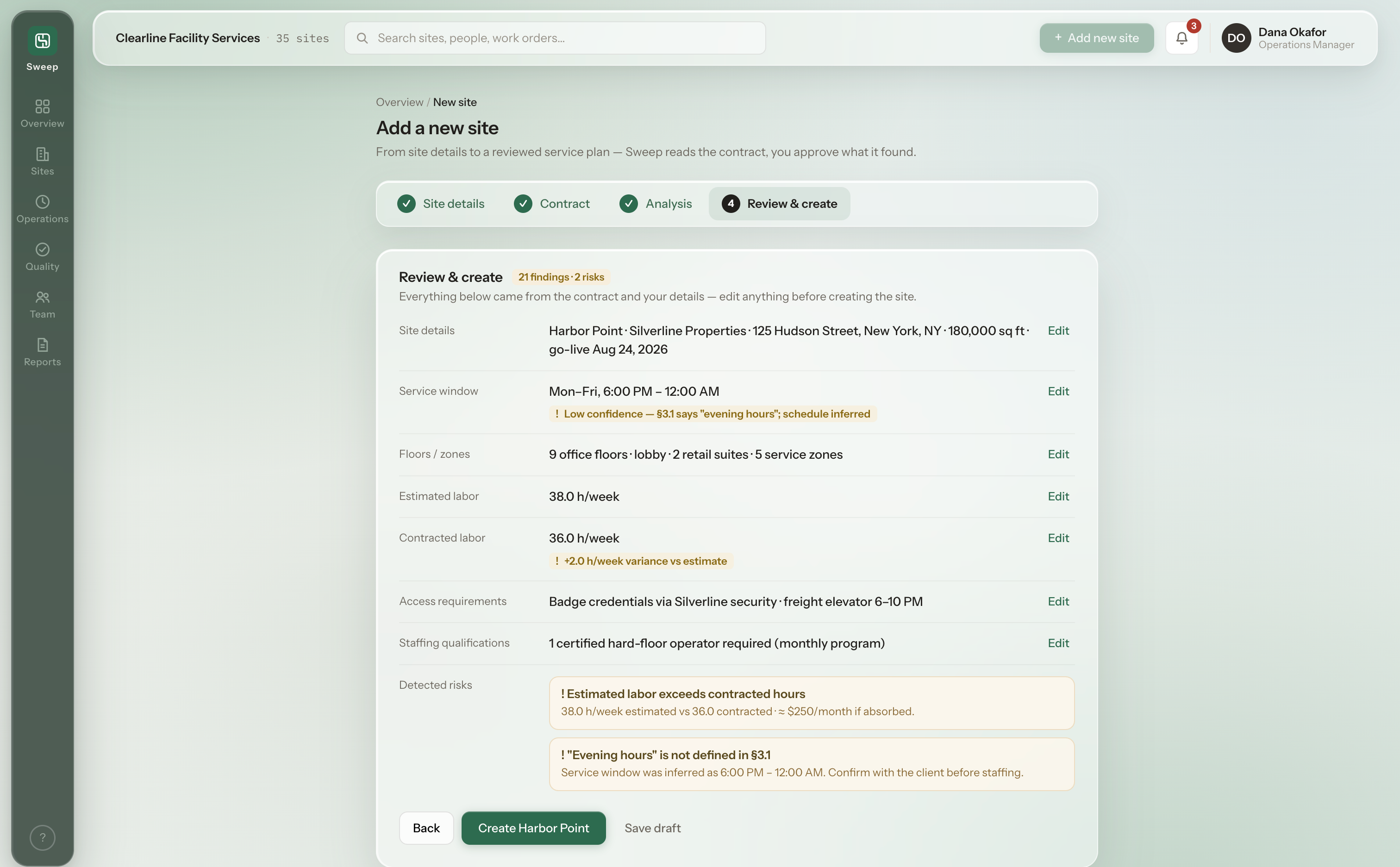Edit the Access requirements row

[1058, 601]
